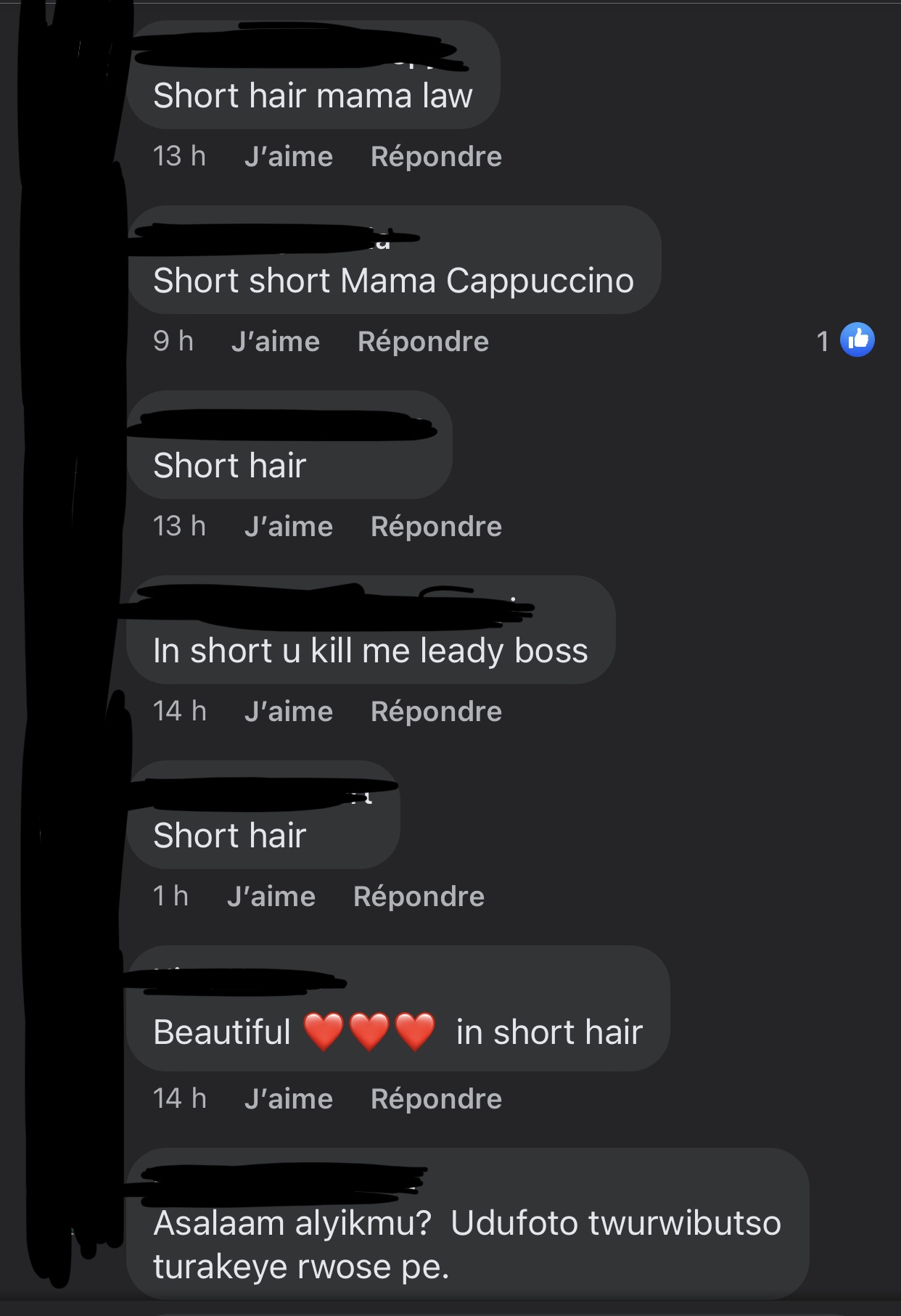
Task: Click the red heart emojis in the comment
Action: pyautogui.click(x=369, y=1032)
